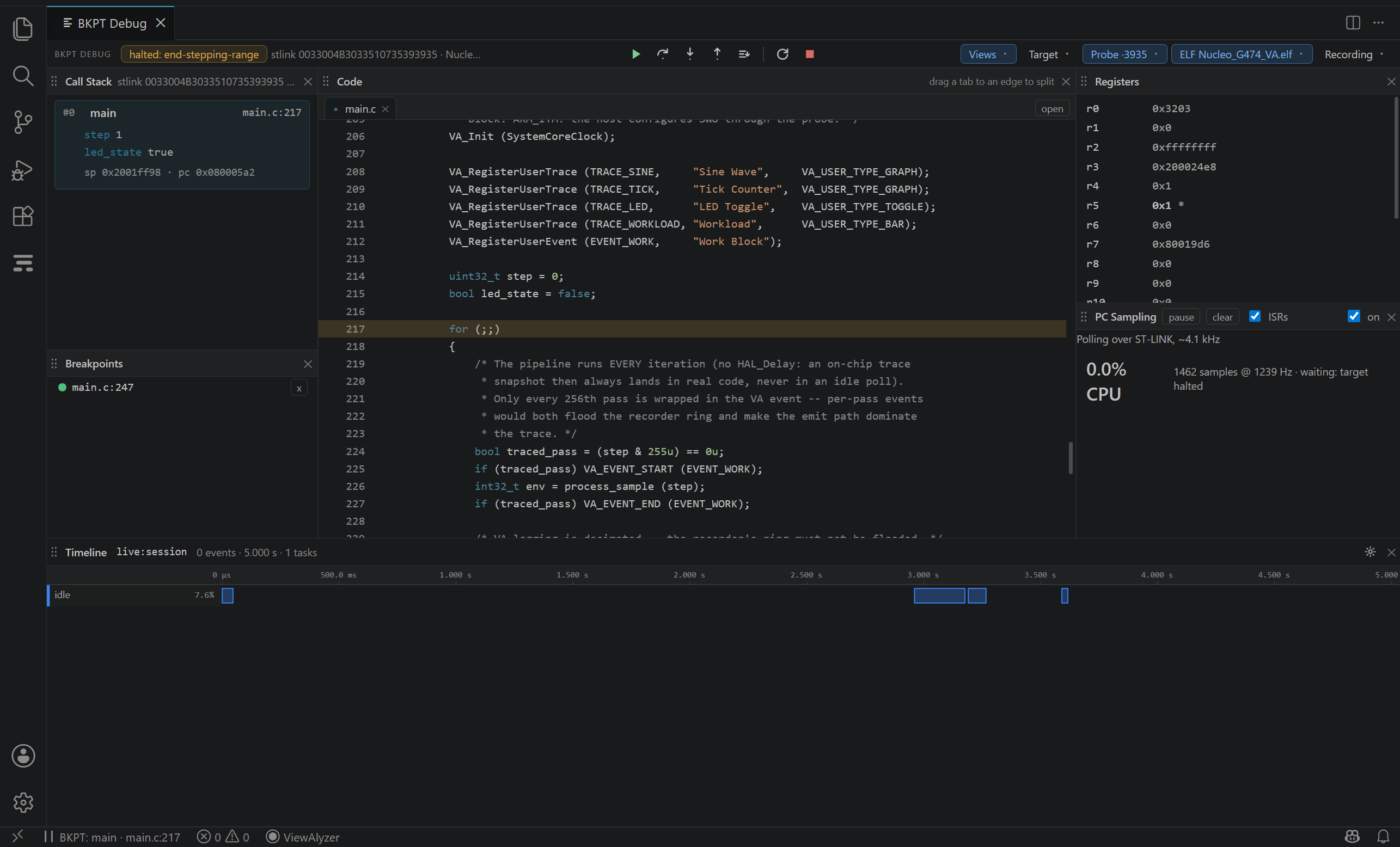
Task: Click the ViewAlyzer status bar item
Action: 303,837
